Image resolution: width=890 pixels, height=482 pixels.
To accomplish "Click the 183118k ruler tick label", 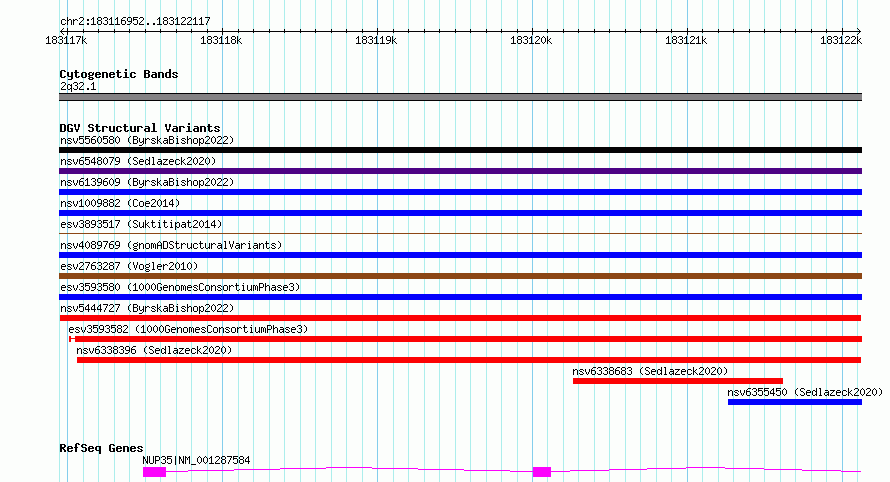I will 221,40.
